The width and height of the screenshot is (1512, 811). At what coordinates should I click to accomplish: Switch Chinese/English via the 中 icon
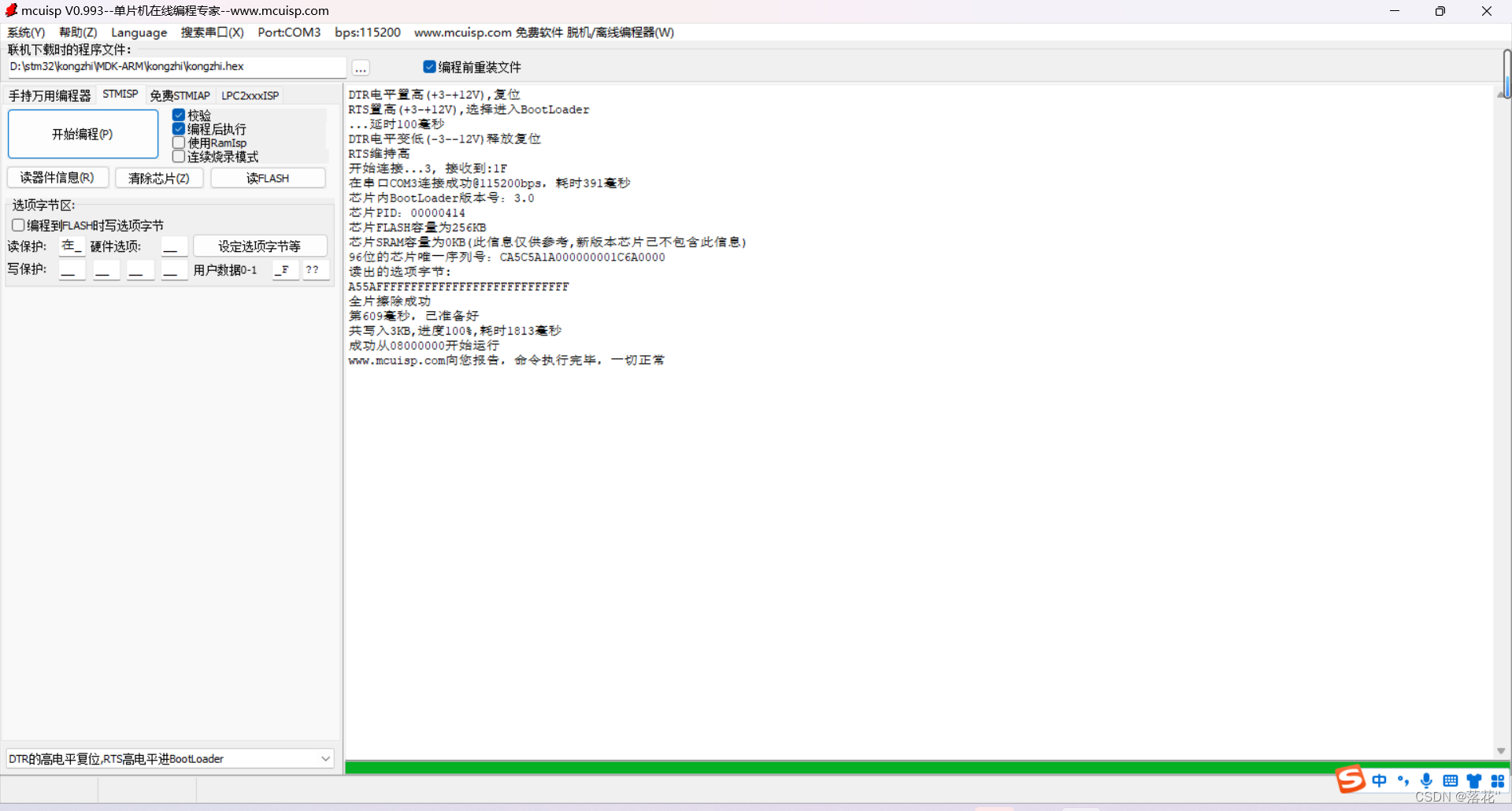click(x=1380, y=780)
